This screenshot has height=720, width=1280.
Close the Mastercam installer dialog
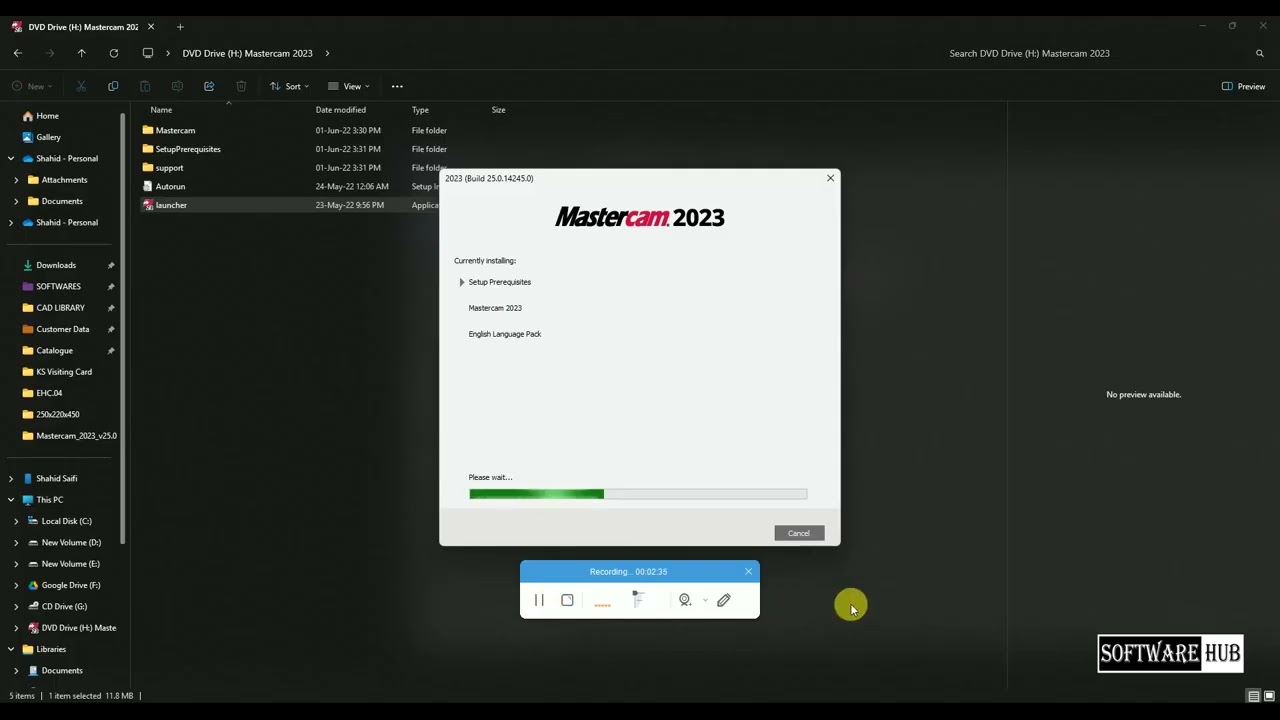pyautogui.click(x=830, y=178)
